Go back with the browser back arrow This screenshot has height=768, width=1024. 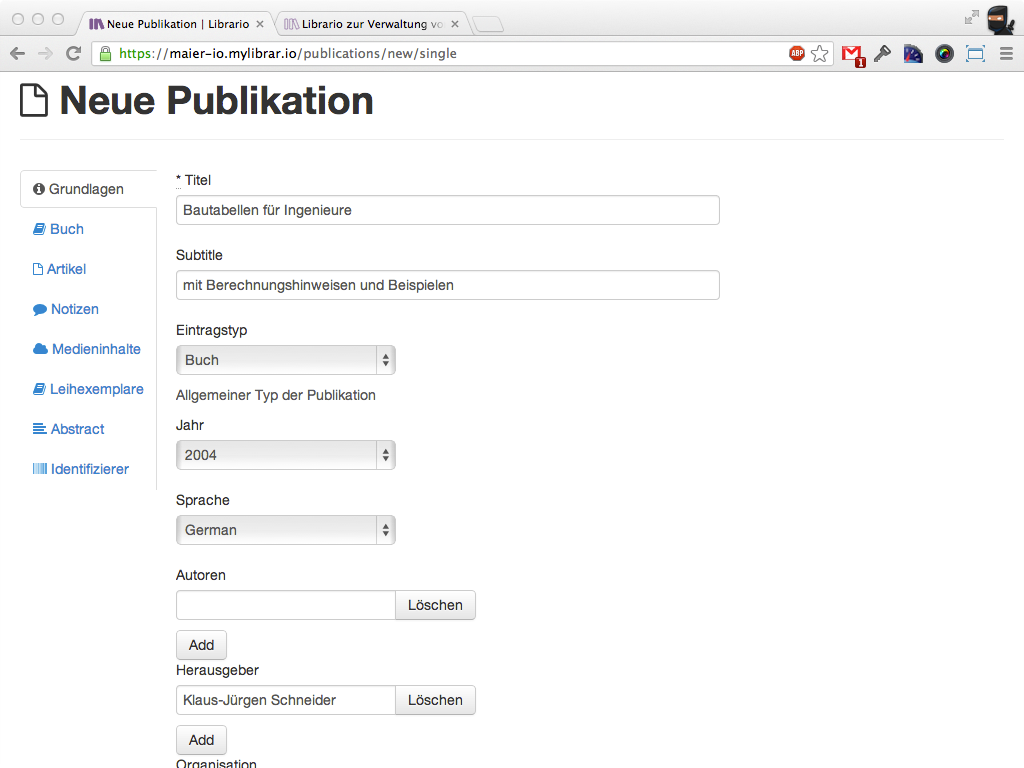(x=17, y=54)
